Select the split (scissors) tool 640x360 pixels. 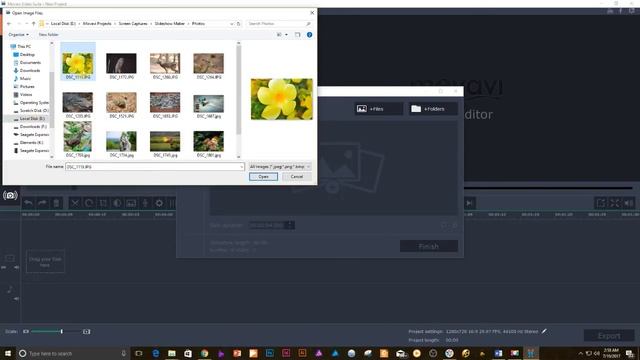pyautogui.click(x=75, y=203)
